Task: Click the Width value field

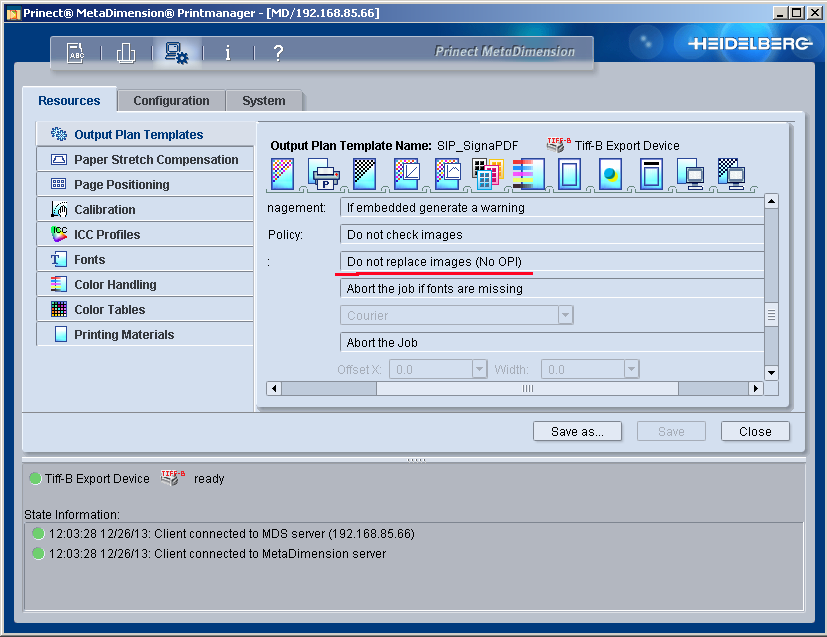Action: click(x=583, y=369)
